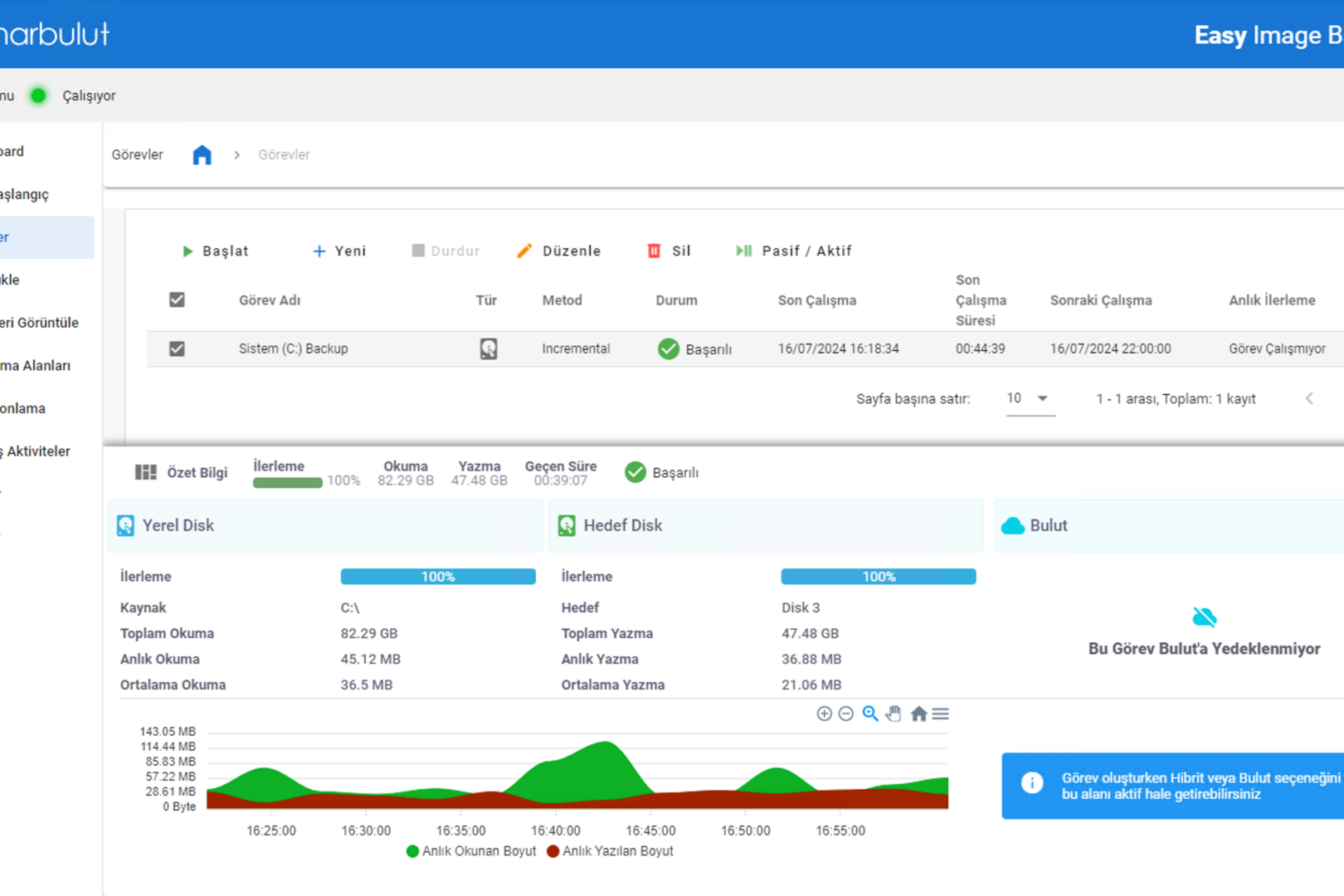Click the disk type icon in task row
Image resolution: width=1344 pixels, height=896 pixels.
coord(489,348)
